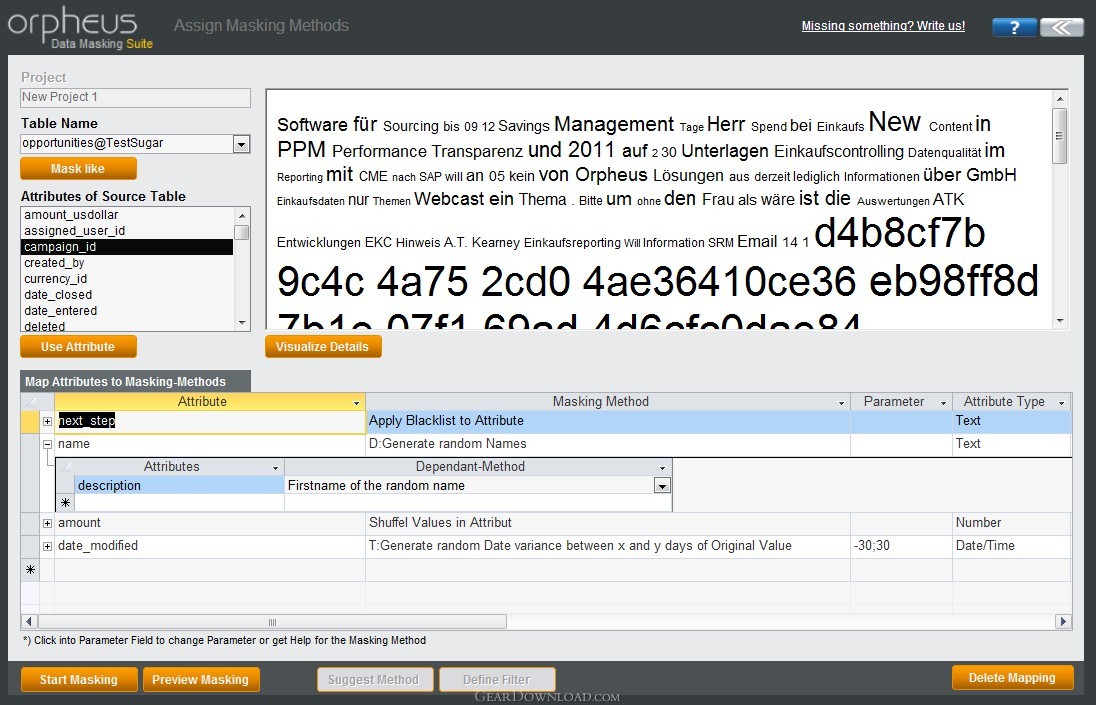This screenshot has height=705, width=1096.
Task: Start the masking process
Action: click(x=79, y=679)
